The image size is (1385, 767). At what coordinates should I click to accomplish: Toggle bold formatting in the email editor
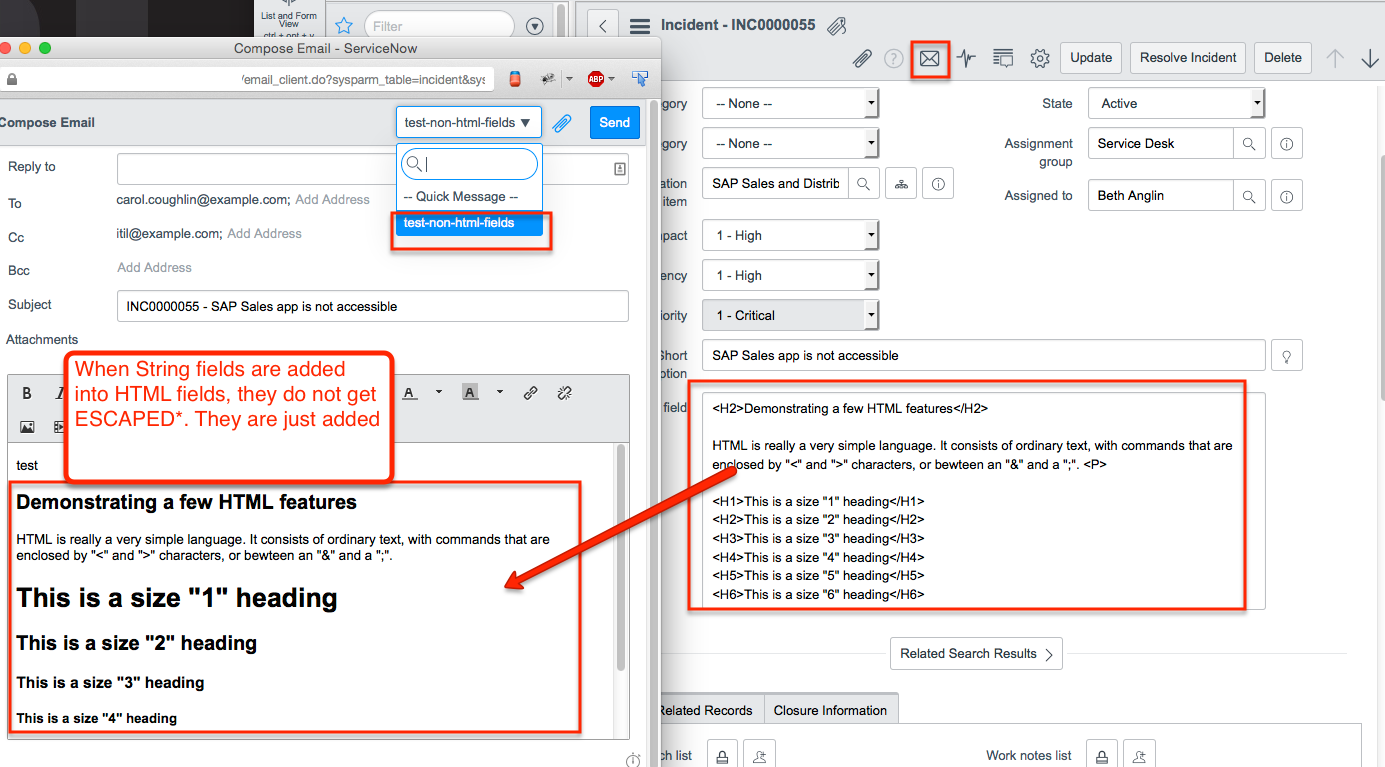(27, 392)
